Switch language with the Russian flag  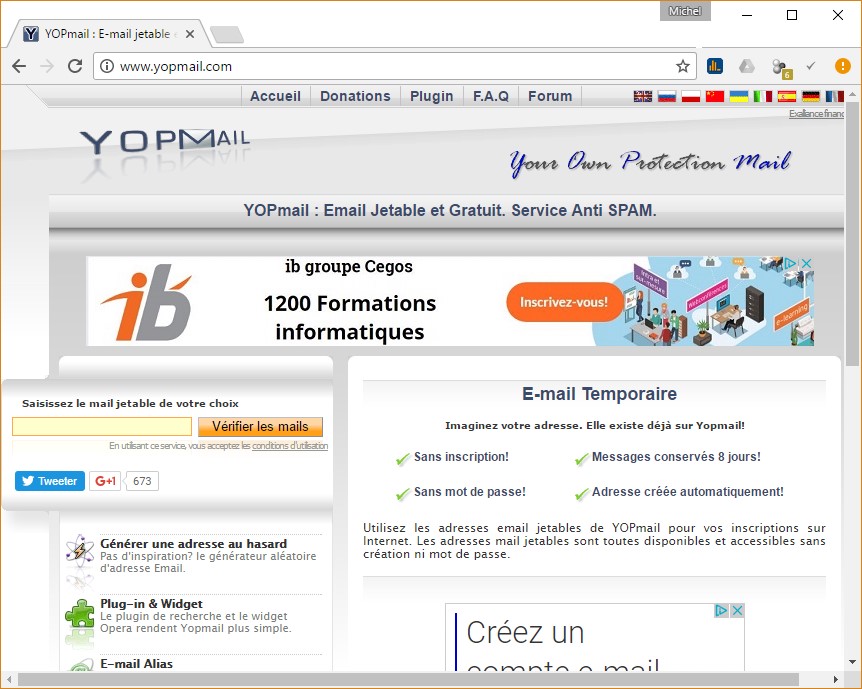(x=667, y=97)
